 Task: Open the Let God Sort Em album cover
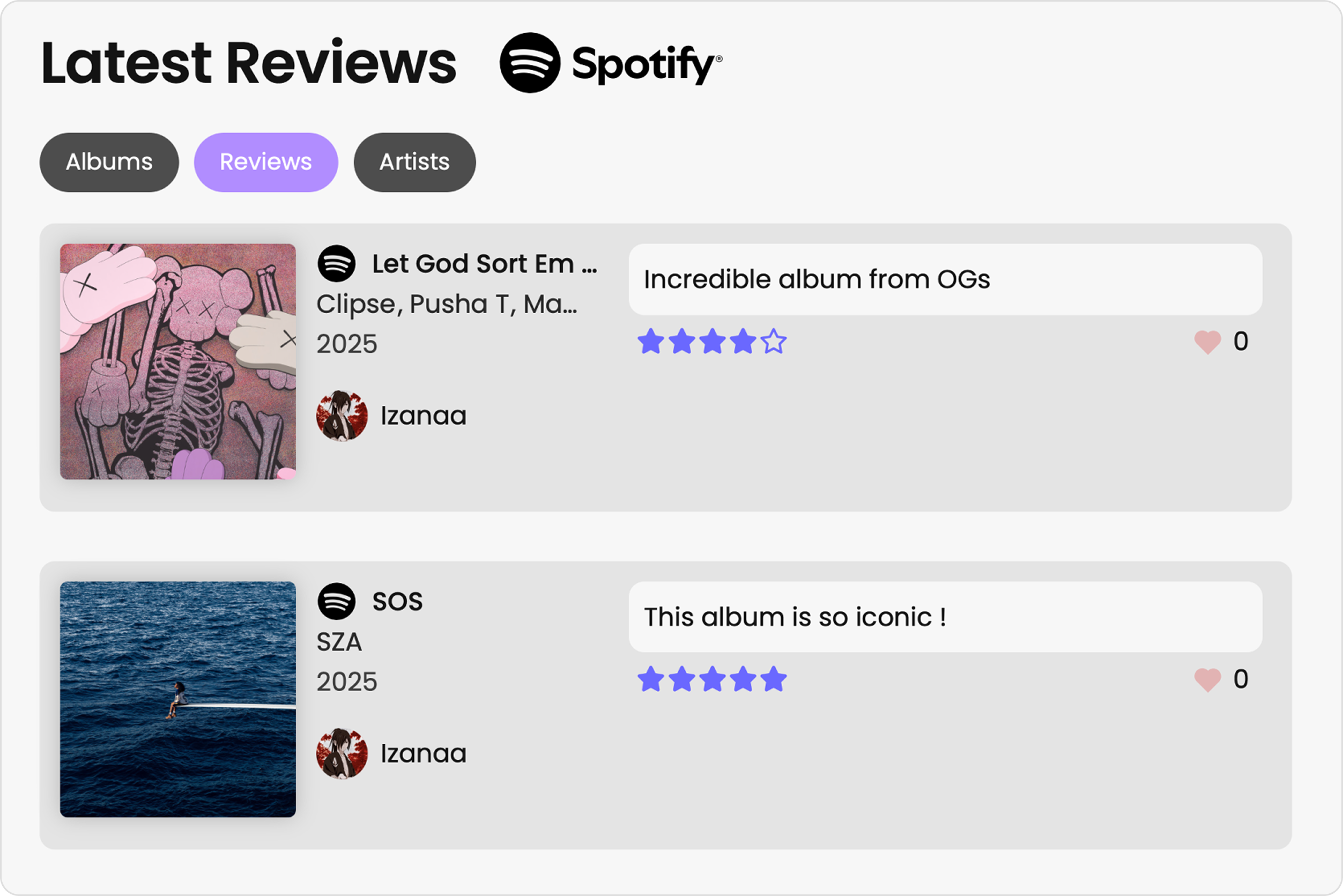pyautogui.click(x=177, y=361)
